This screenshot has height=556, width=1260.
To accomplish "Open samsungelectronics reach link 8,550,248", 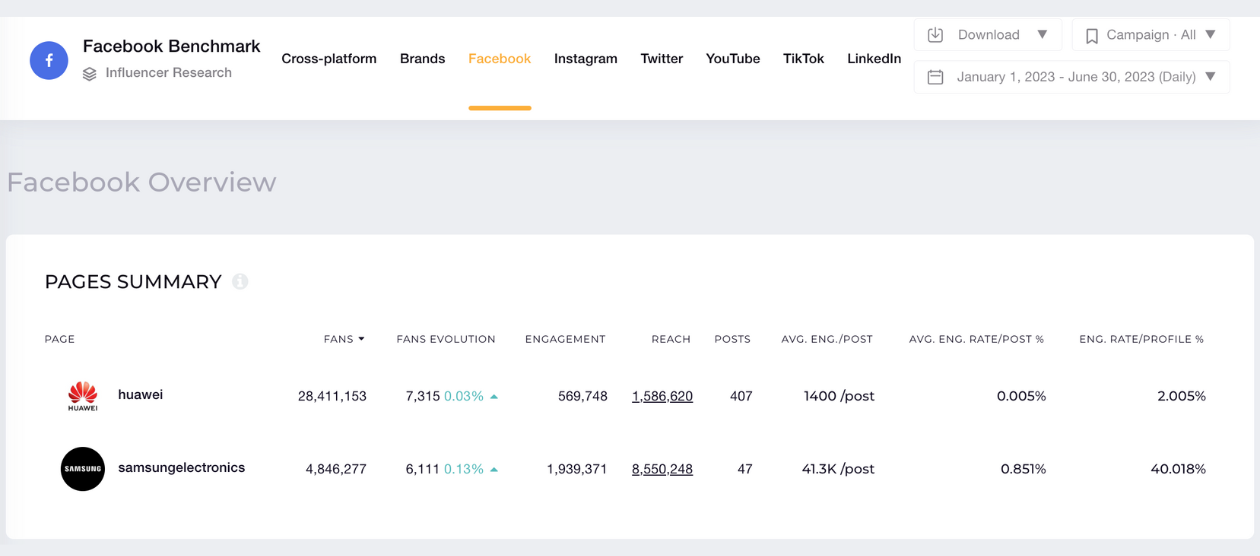I will [662, 469].
